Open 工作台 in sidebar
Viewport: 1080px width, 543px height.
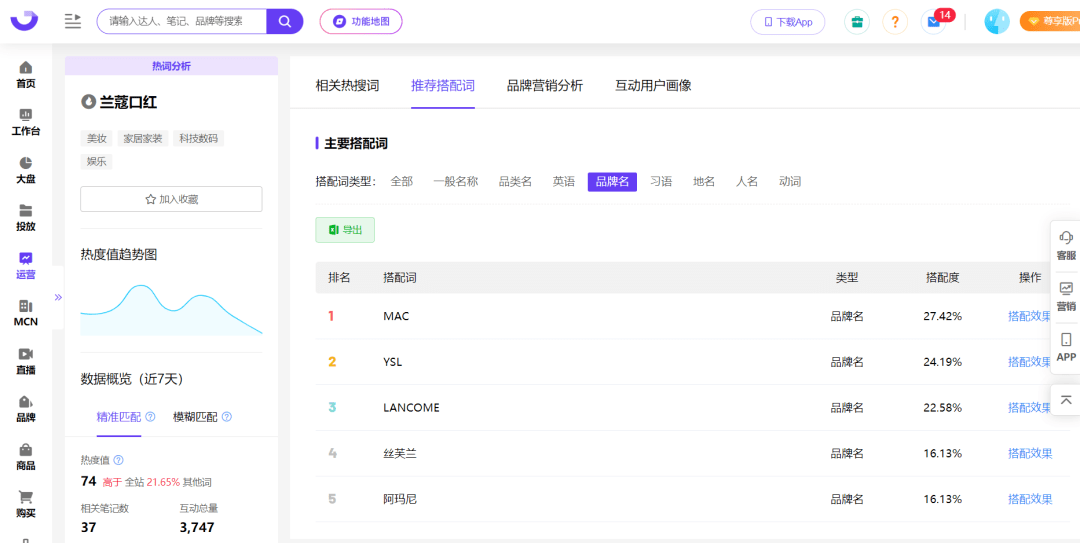tap(25, 123)
